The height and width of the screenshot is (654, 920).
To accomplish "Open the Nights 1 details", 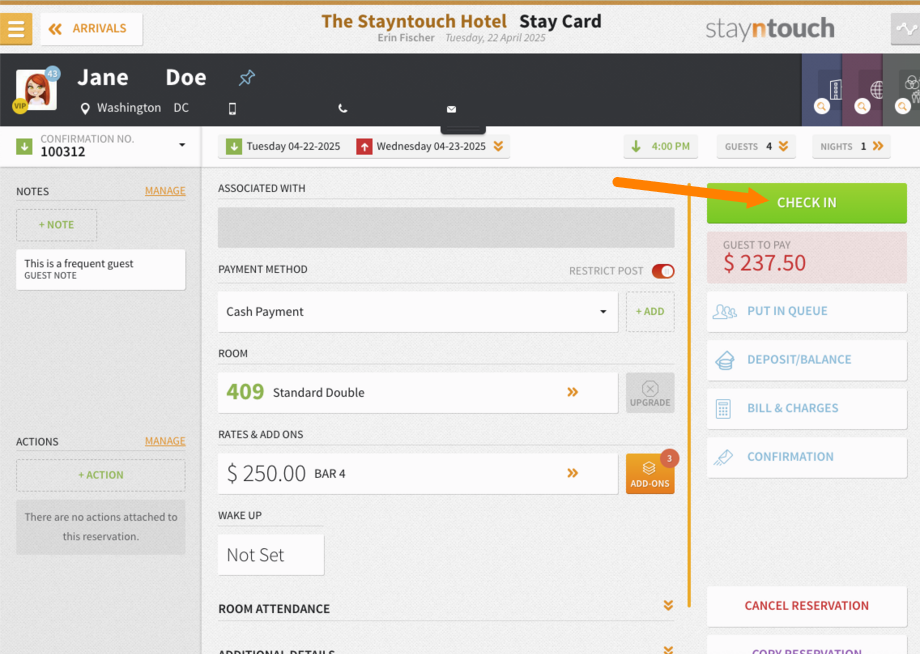I will coord(851,147).
